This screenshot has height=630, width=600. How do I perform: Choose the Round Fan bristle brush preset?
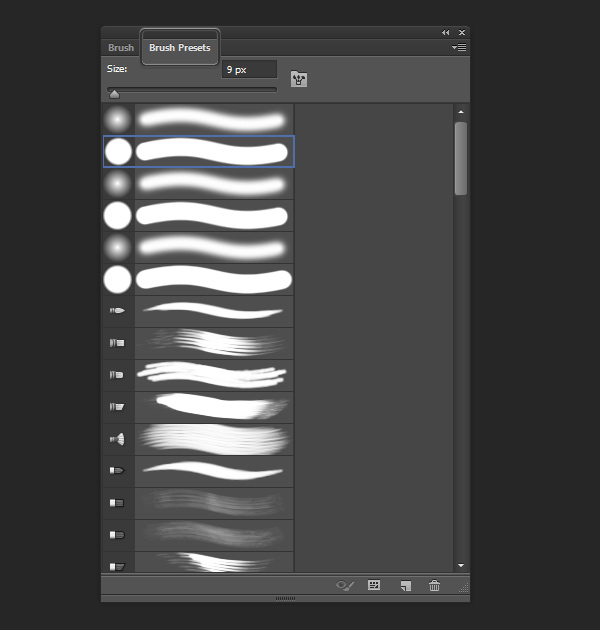[x=199, y=439]
